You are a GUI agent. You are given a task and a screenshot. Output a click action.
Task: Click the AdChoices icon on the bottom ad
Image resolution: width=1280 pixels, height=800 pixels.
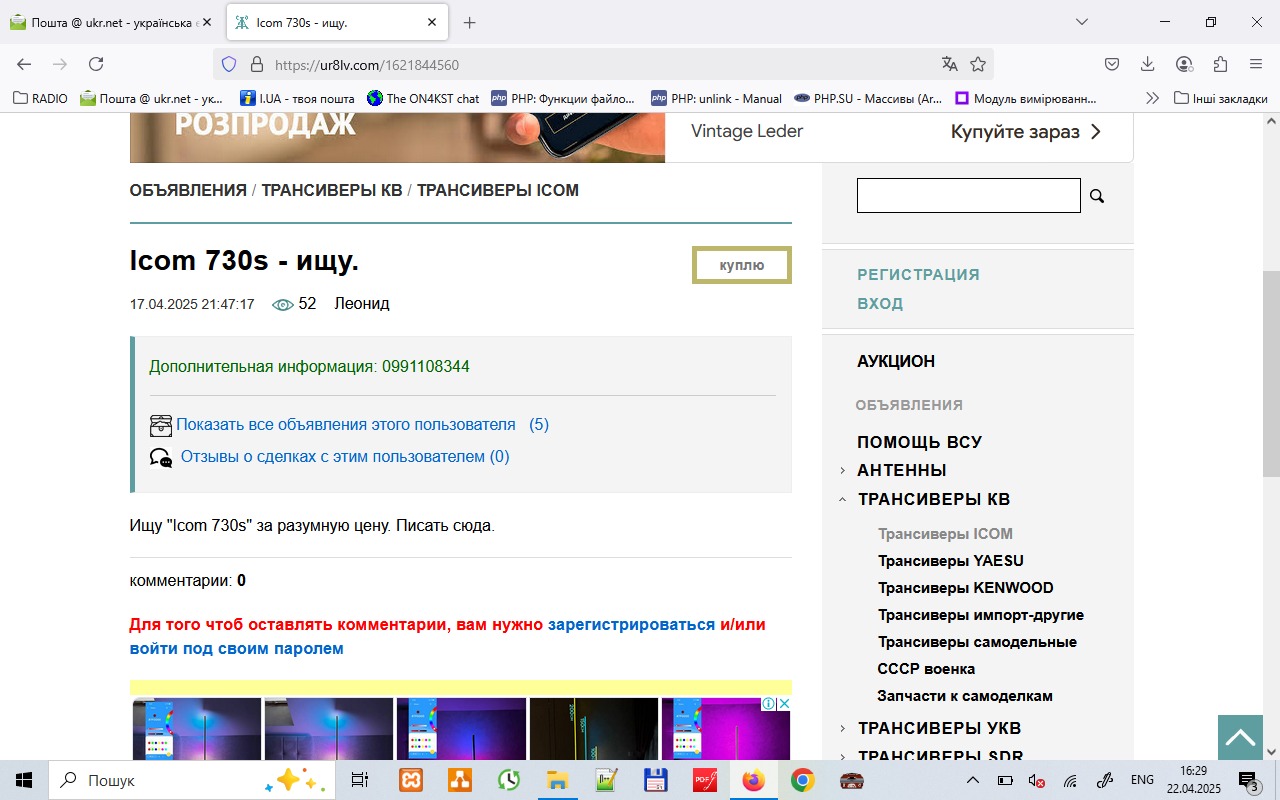[768, 704]
